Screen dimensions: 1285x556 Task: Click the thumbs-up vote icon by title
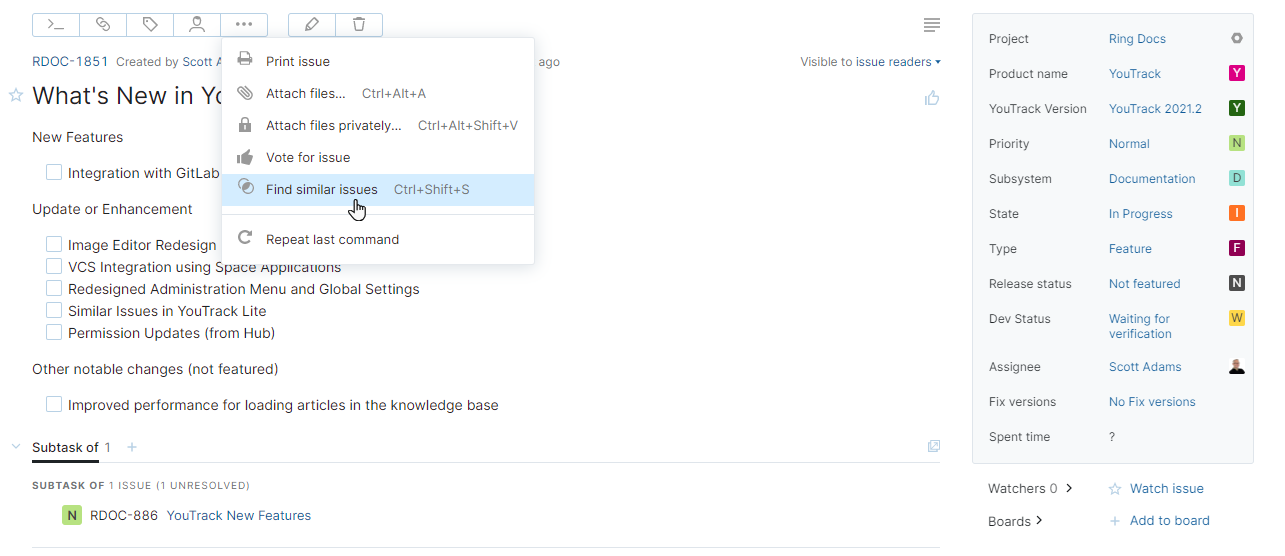(932, 97)
